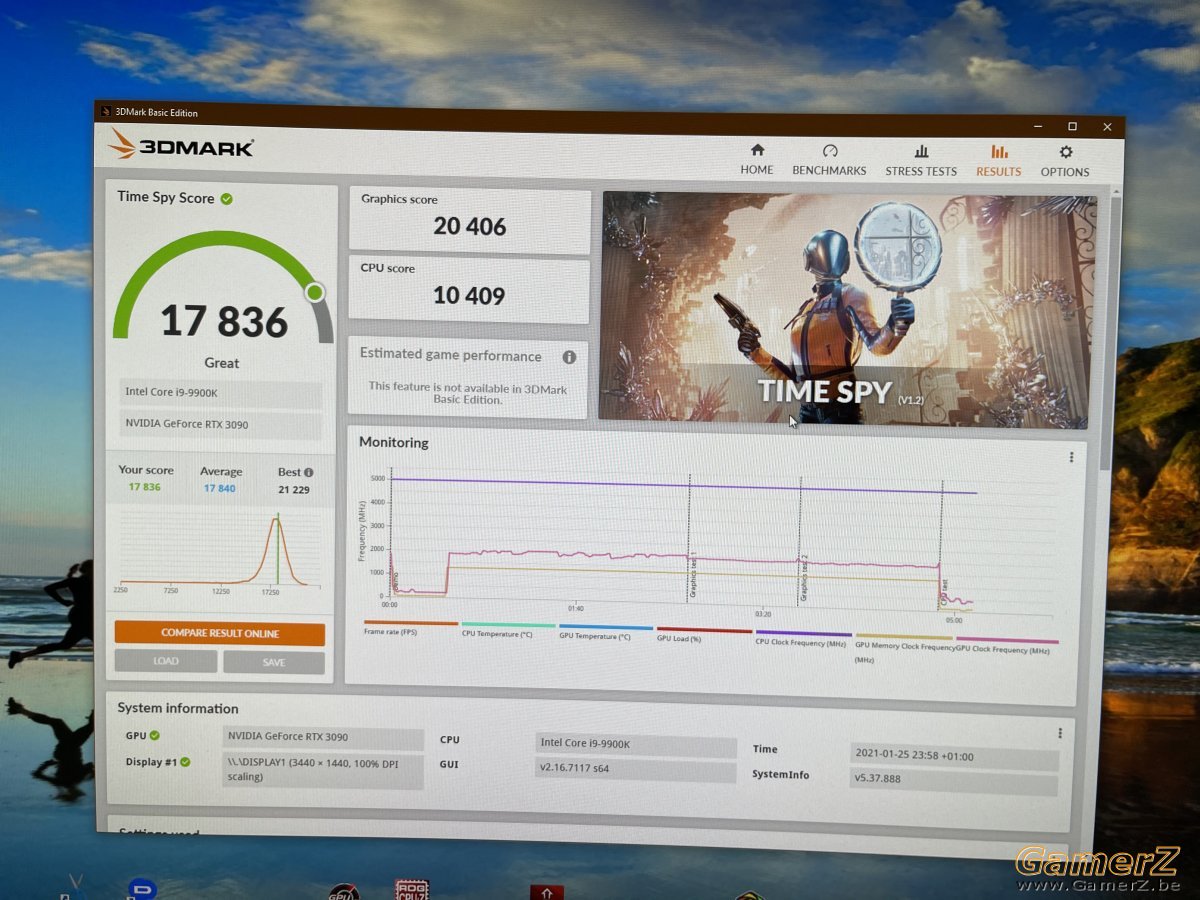Click the SystemInfo version v5.37.888
The width and height of the screenshot is (1200, 900).
[953, 782]
